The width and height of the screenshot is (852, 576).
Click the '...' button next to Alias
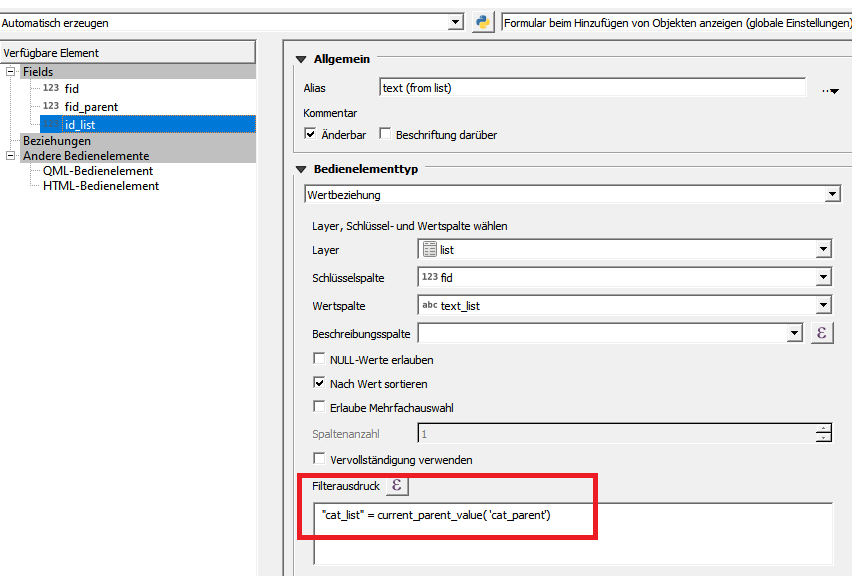pyautogui.click(x=828, y=89)
